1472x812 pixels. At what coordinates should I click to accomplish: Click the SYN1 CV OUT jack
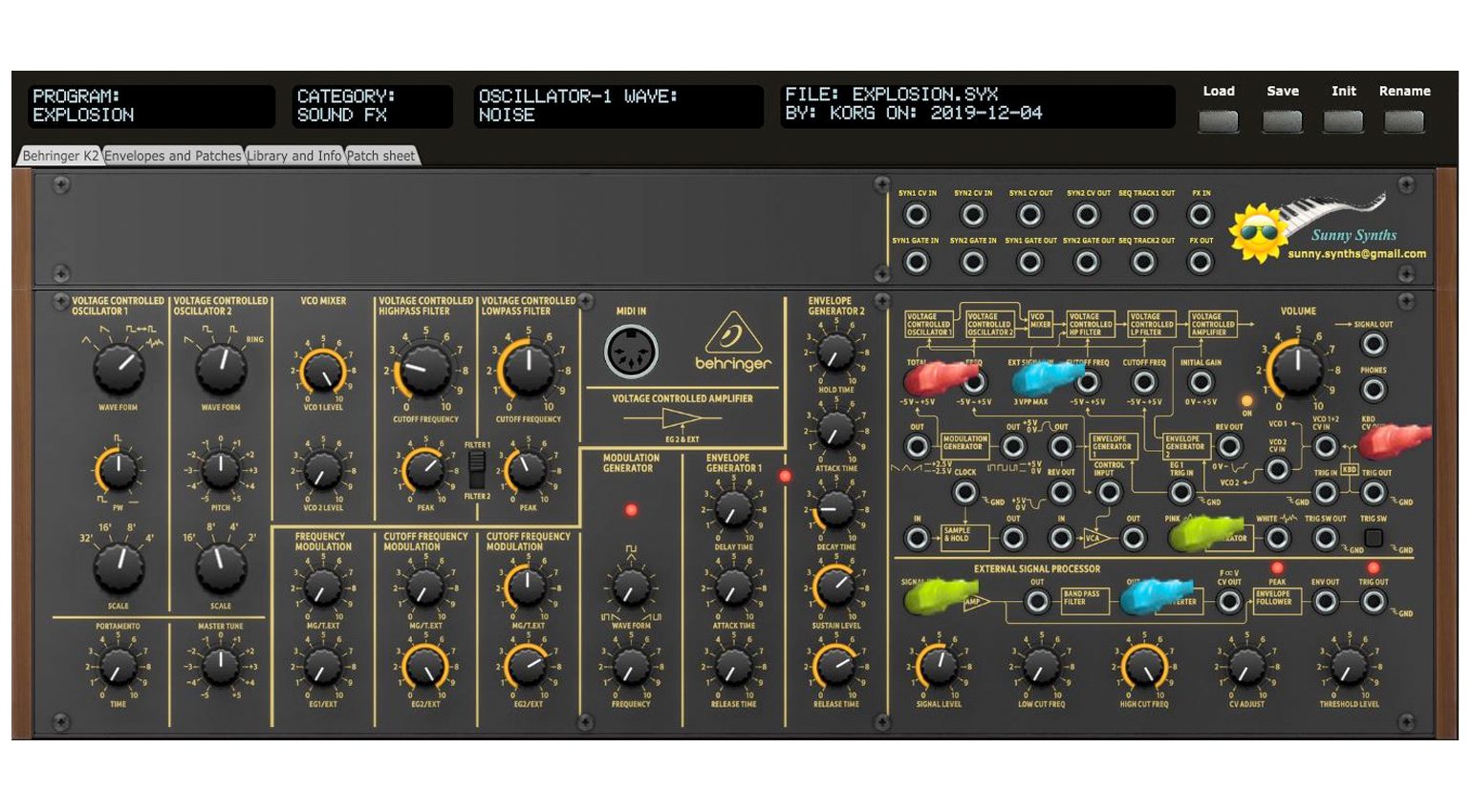1029,215
